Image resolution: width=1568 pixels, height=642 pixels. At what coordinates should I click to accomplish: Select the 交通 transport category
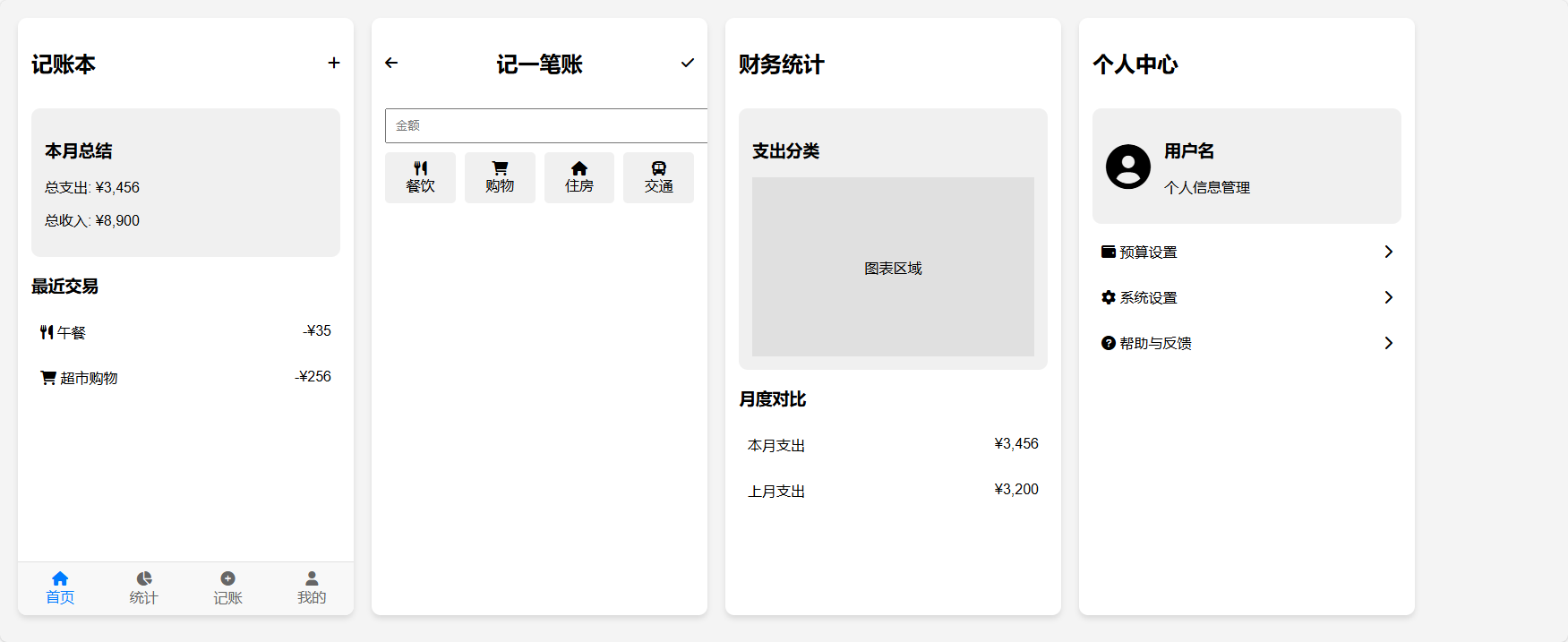tap(658, 177)
